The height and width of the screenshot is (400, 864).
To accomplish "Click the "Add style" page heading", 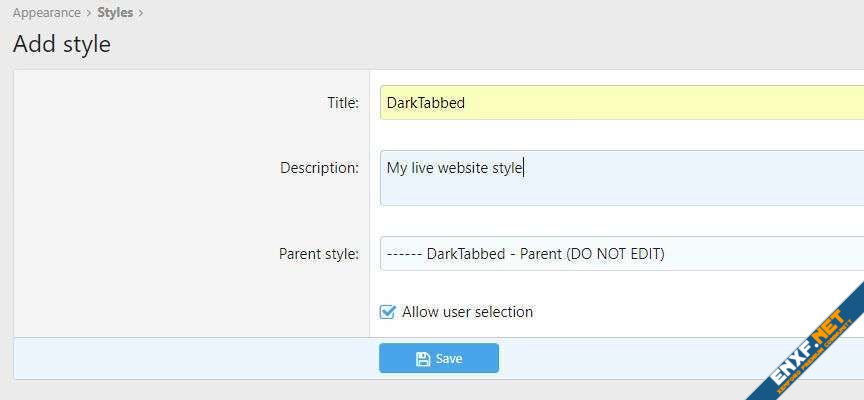I will 62,44.
